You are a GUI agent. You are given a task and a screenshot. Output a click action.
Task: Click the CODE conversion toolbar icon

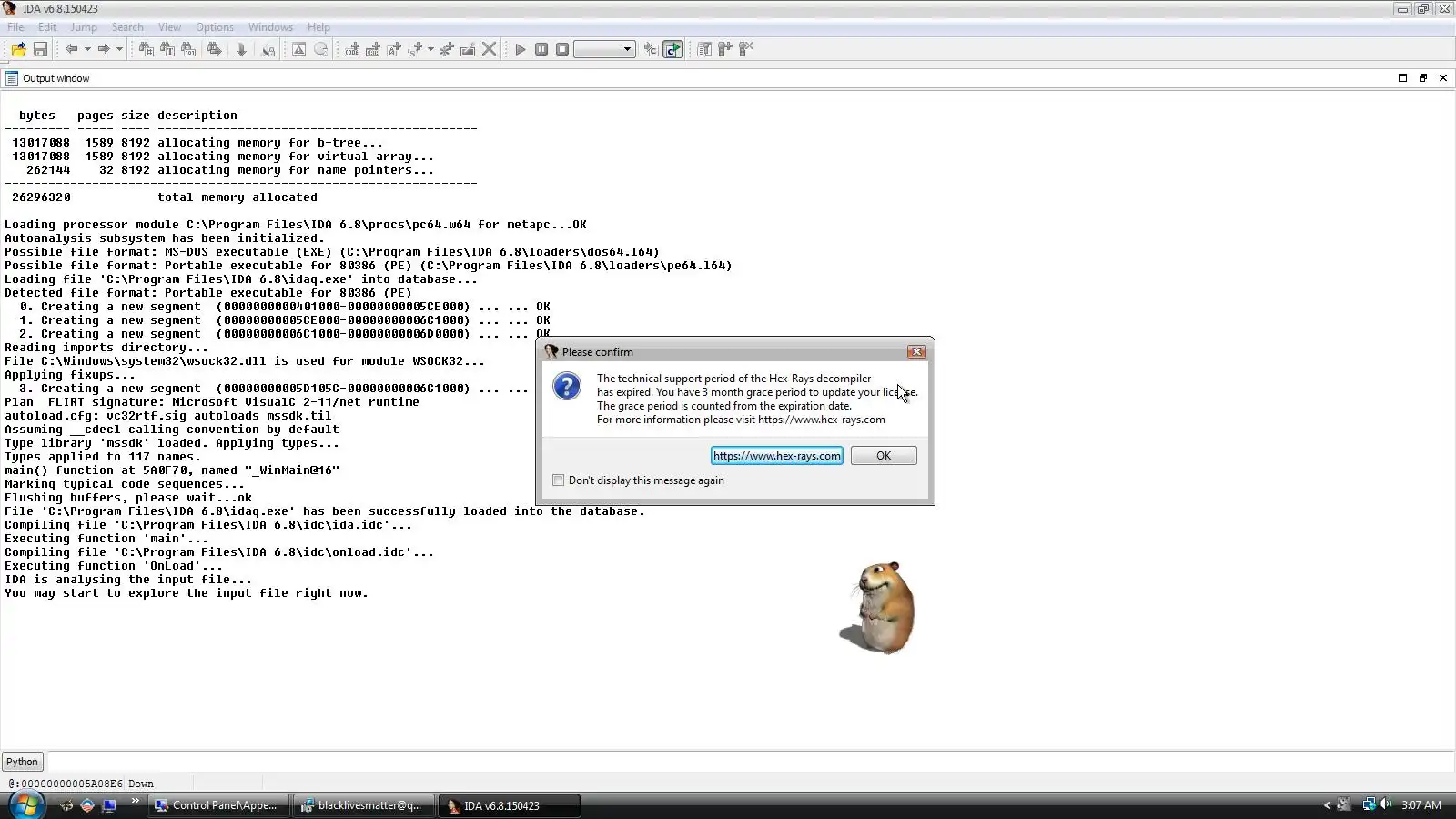(352, 49)
